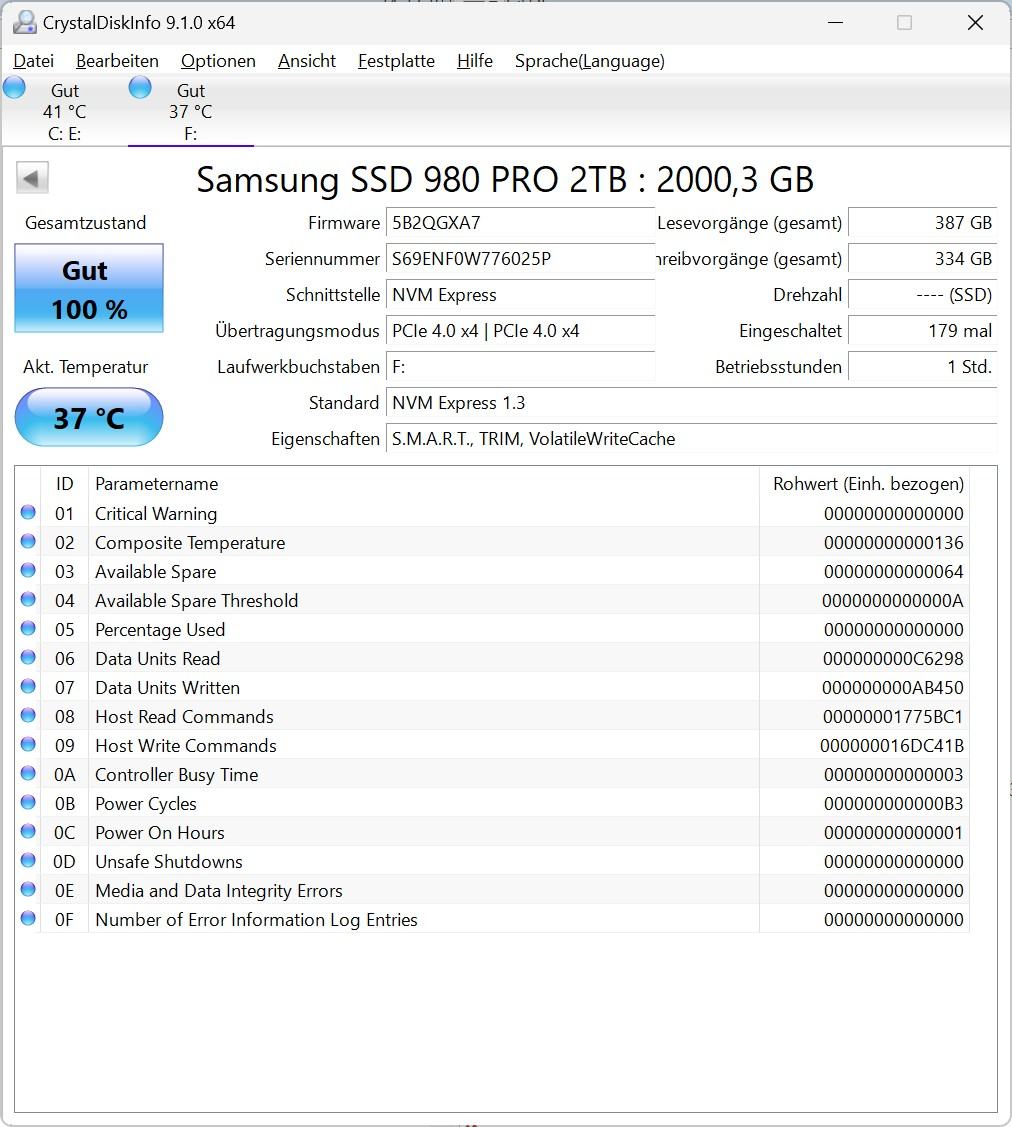Click the status orb for Critical Warning
This screenshot has height=1127, width=1012.
[28, 512]
